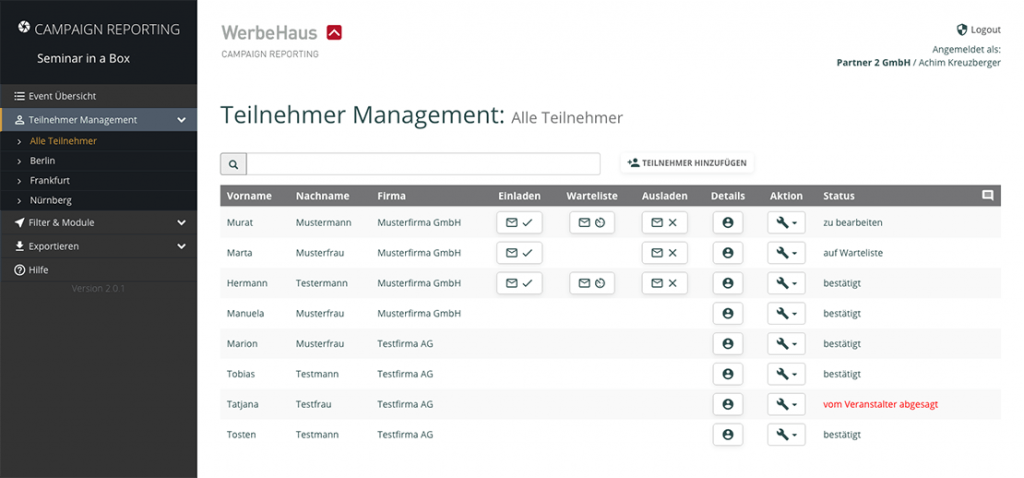This screenshot has width=1024, height=478.
Task: Click the surname 'Testermann'
Action: 322,283
